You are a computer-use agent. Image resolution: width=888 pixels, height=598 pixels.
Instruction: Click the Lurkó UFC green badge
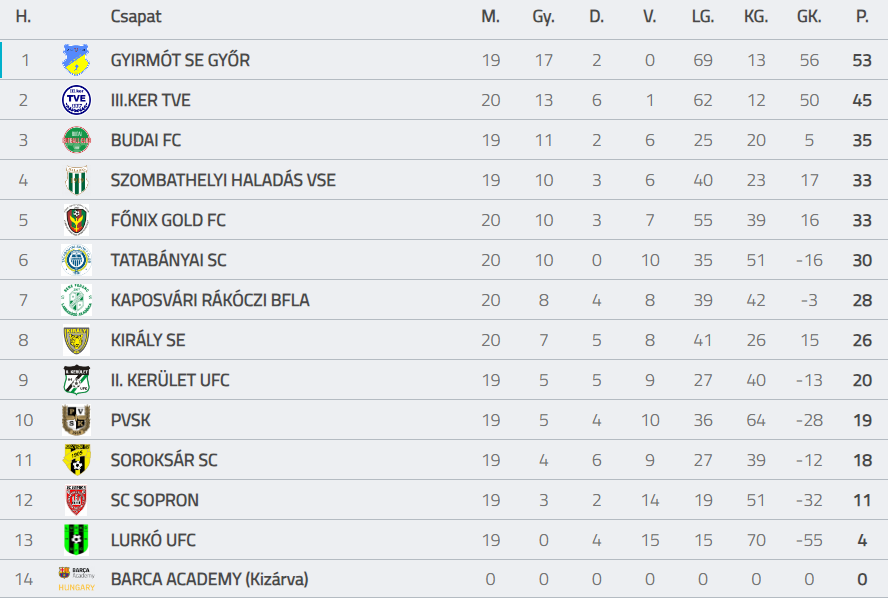pos(76,540)
